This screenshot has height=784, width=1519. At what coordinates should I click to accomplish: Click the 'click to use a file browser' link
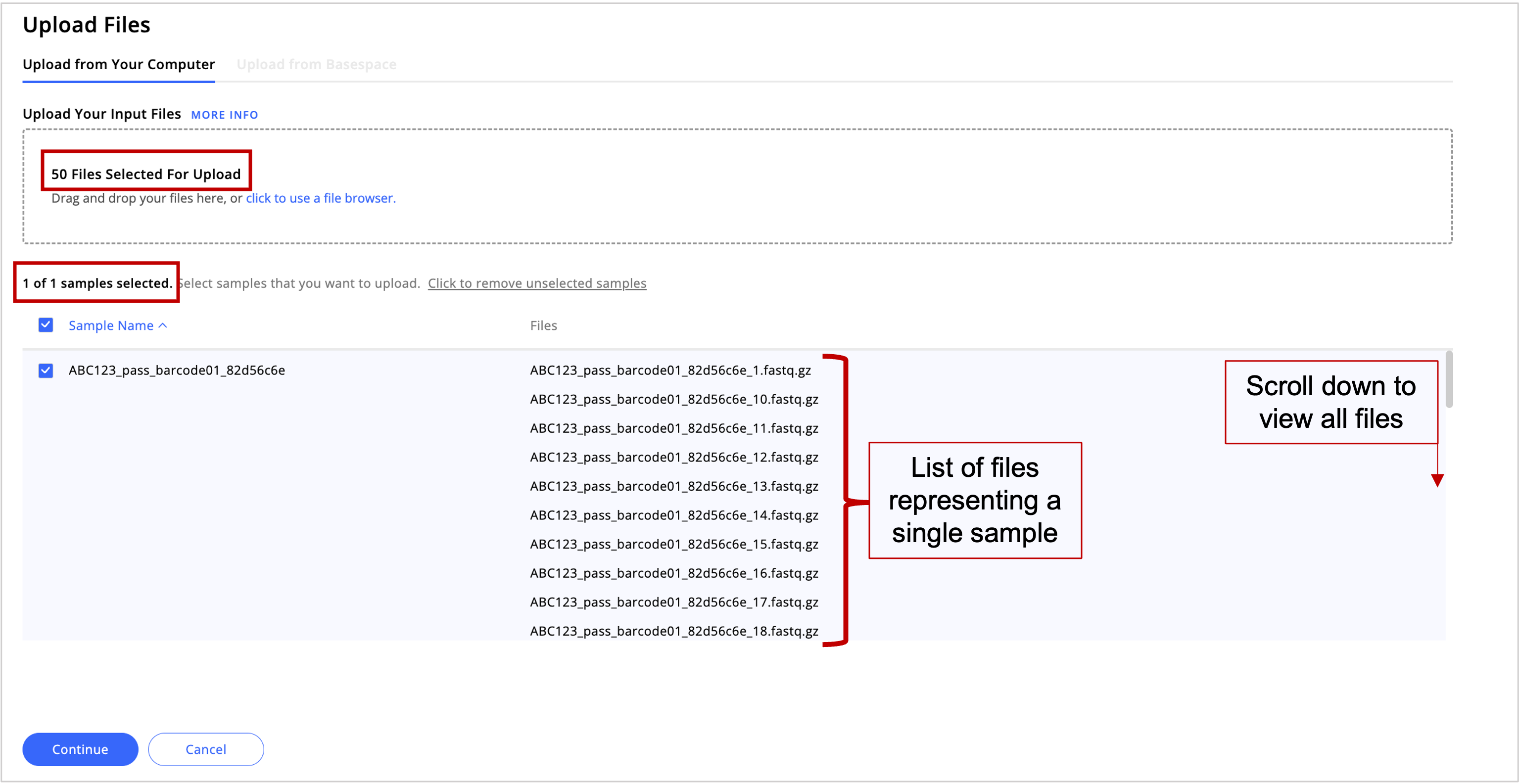click(321, 198)
